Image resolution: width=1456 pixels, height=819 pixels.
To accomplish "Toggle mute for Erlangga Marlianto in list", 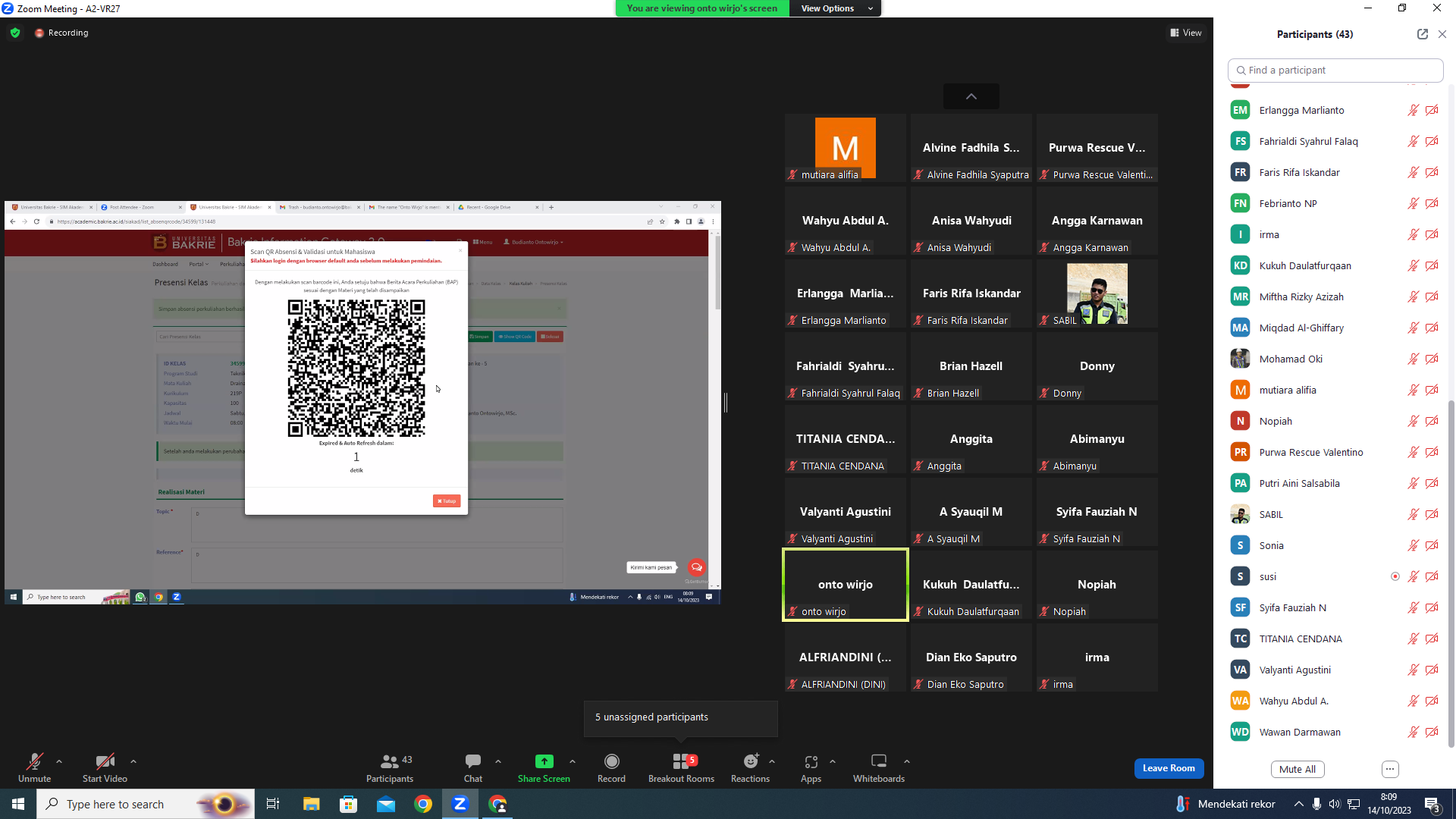I will click(1413, 110).
